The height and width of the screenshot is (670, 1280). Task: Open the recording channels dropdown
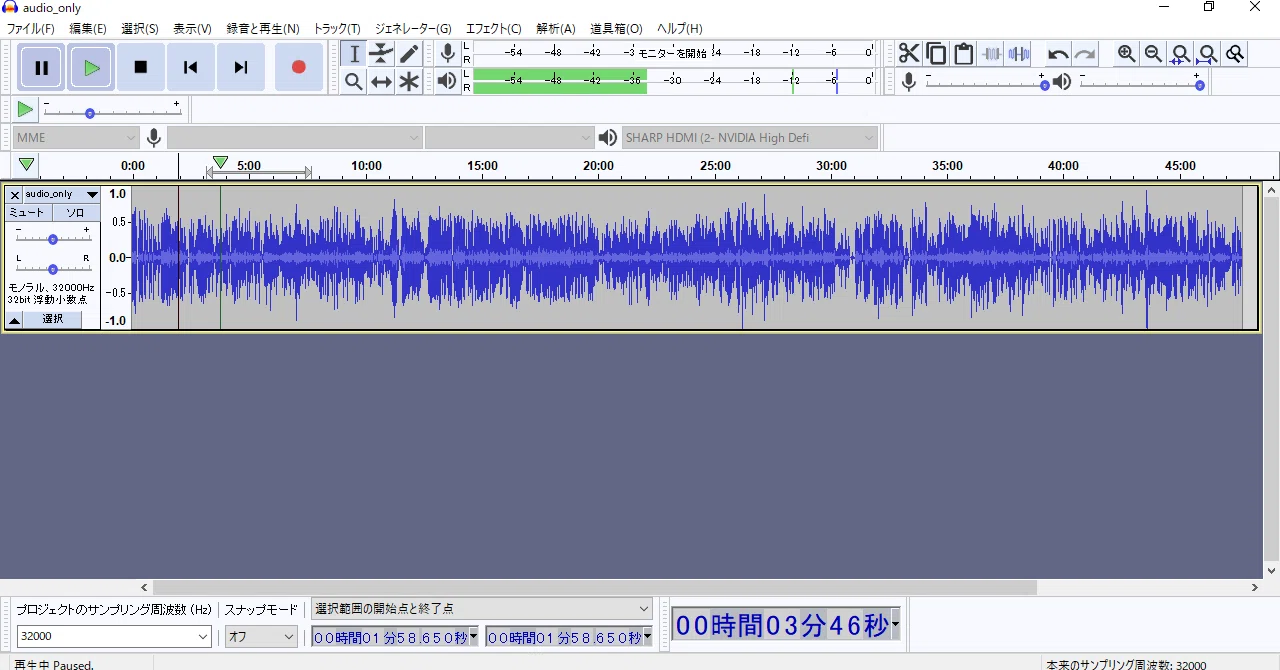point(510,137)
